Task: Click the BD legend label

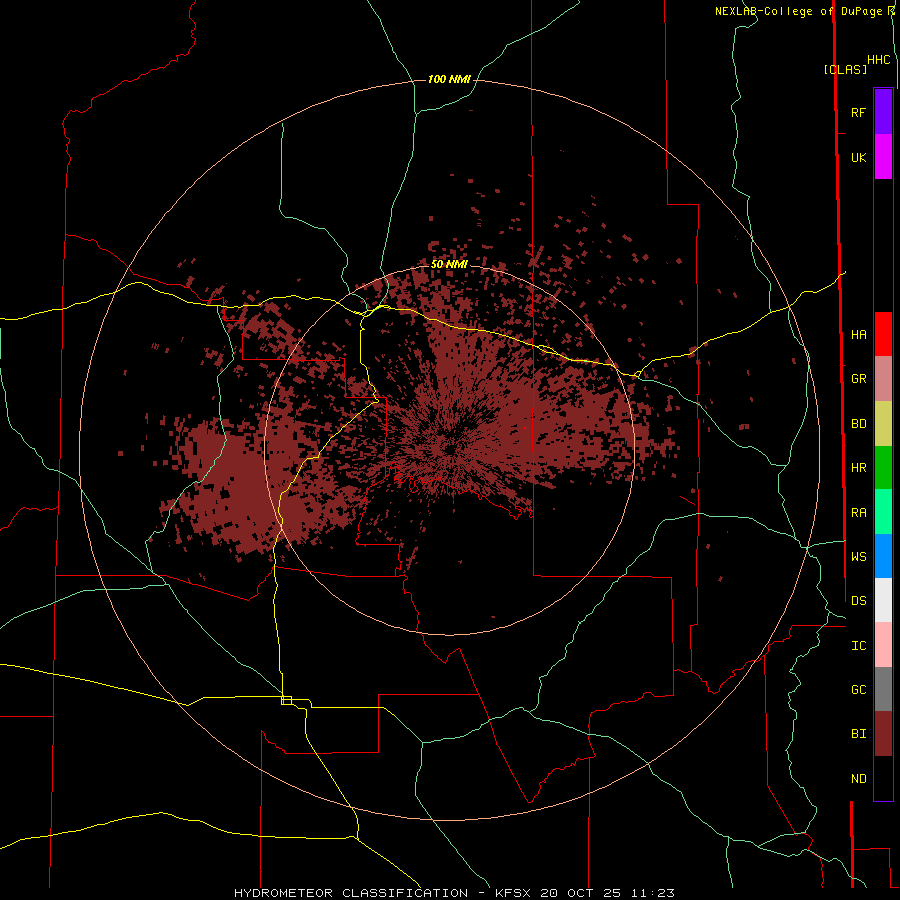Action: click(858, 424)
